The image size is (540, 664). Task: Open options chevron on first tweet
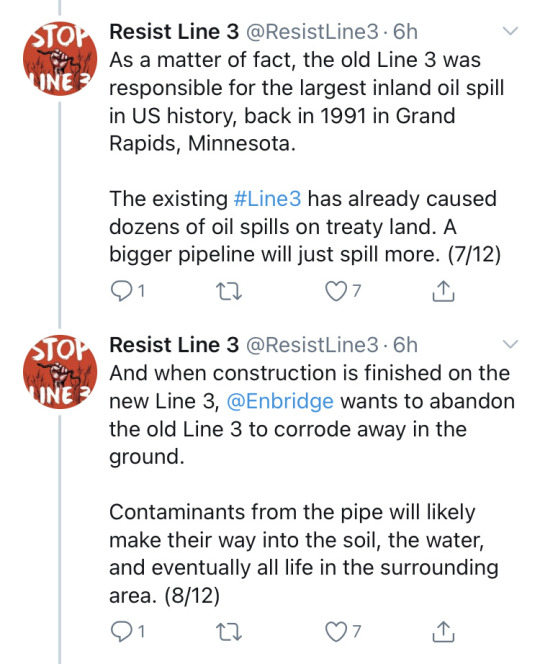click(510, 31)
